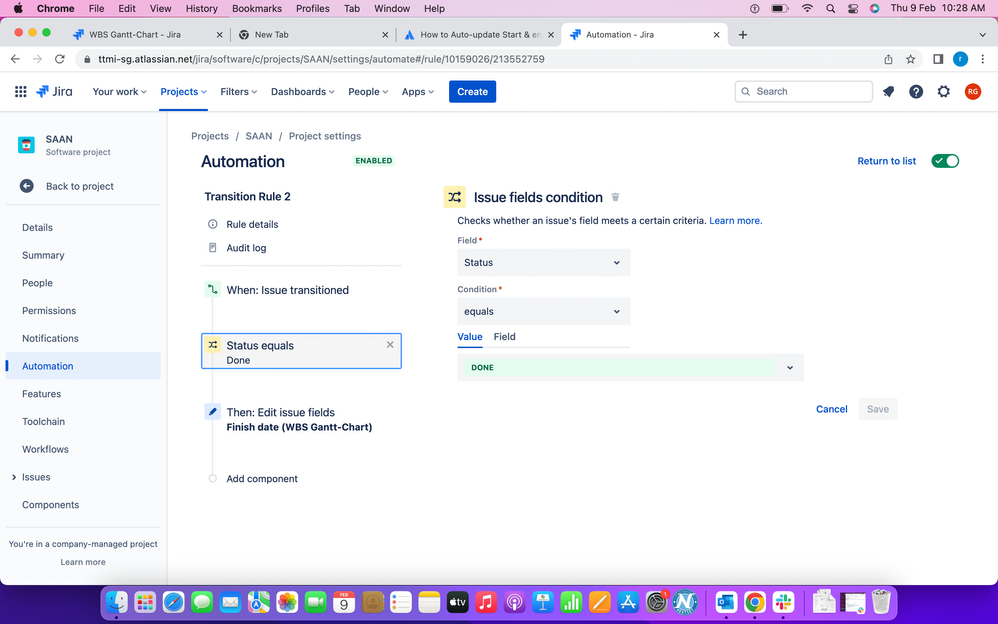Click the Create button
Screen dimensions: 998x624
click(x=472, y=92)
